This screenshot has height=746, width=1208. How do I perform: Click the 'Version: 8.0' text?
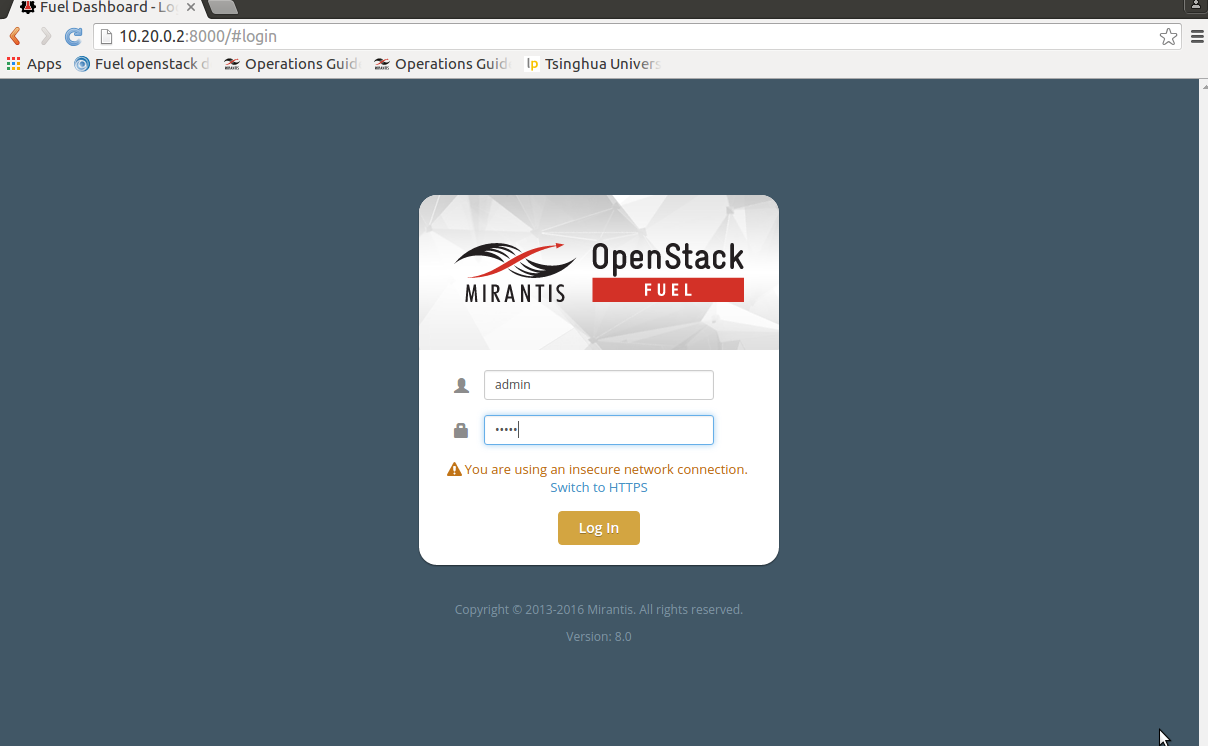point(599,636)
